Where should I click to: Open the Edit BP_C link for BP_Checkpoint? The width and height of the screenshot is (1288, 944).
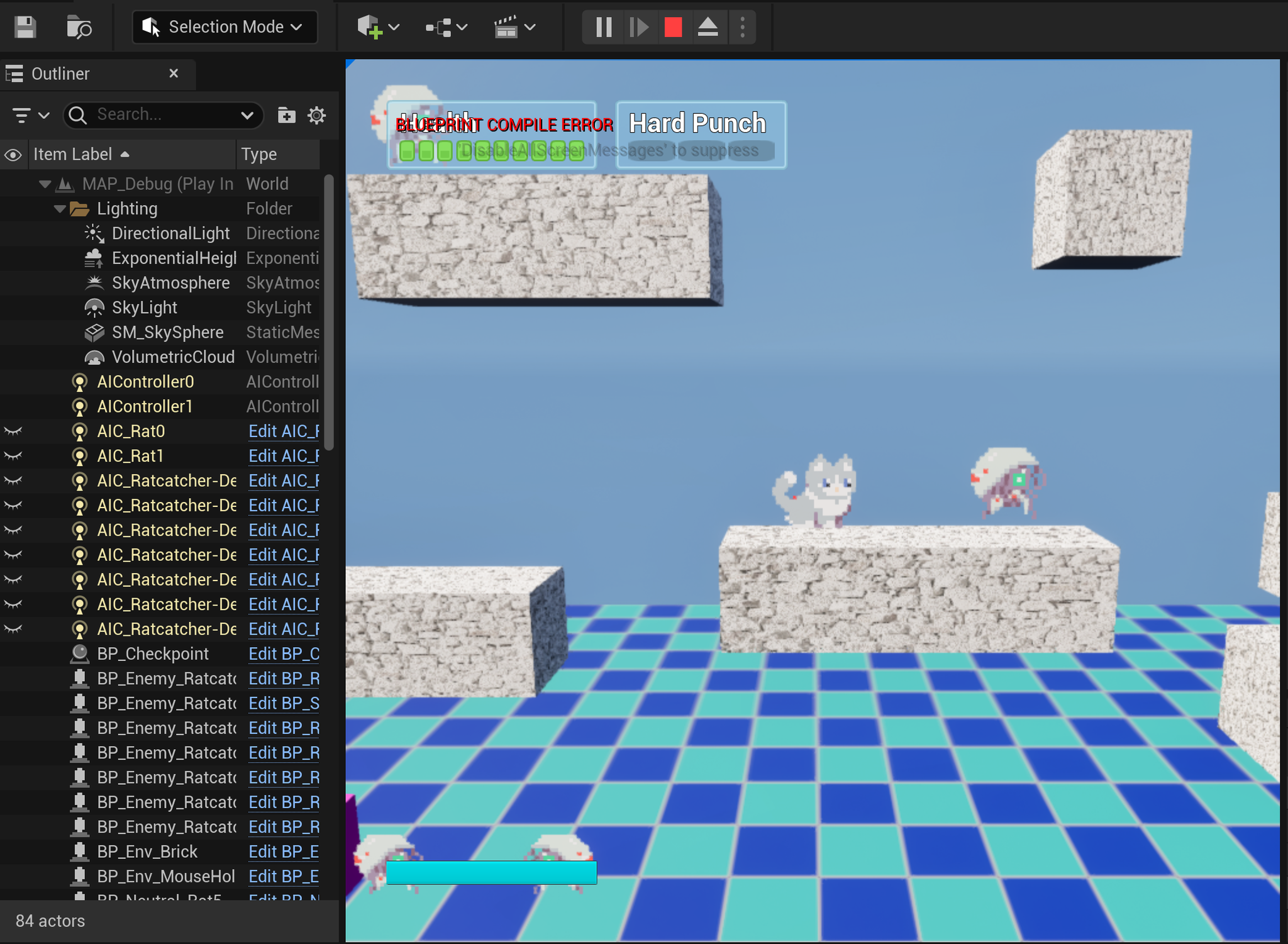click(x=284, y=654)
